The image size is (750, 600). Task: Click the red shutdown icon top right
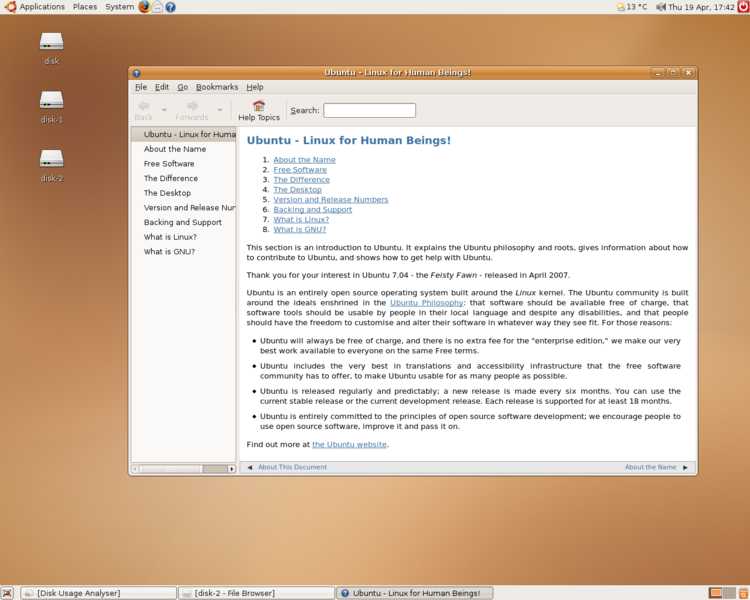[x=743, y=7]
